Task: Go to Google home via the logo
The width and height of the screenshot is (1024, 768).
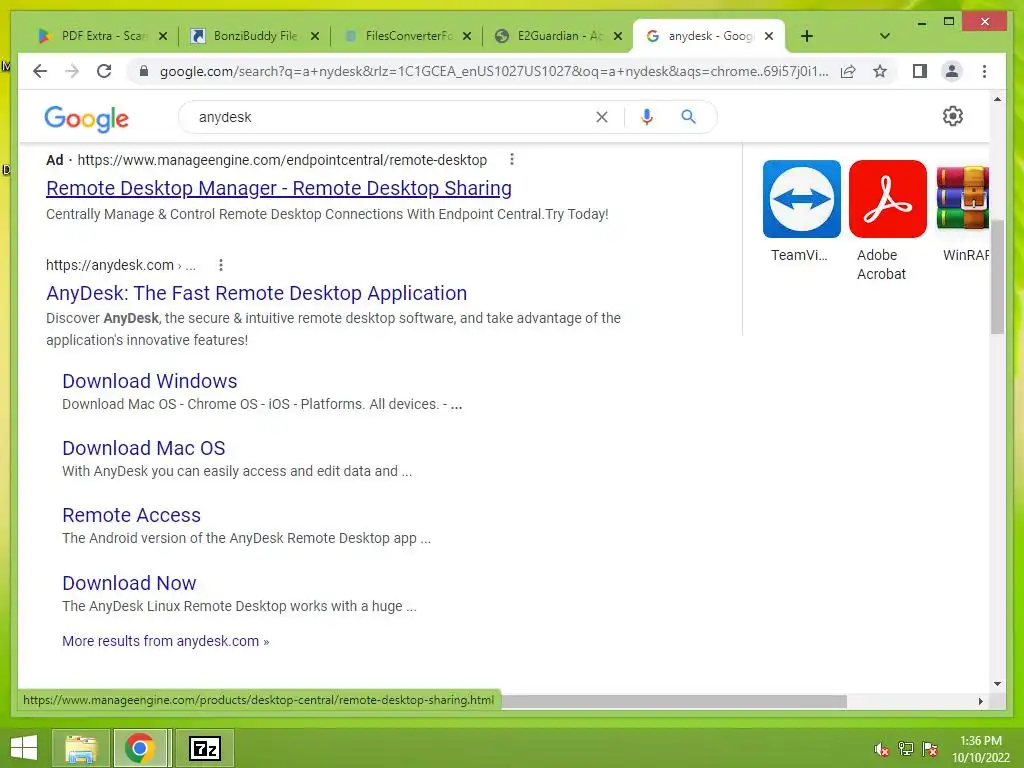Action: click(x=86, y=118)
